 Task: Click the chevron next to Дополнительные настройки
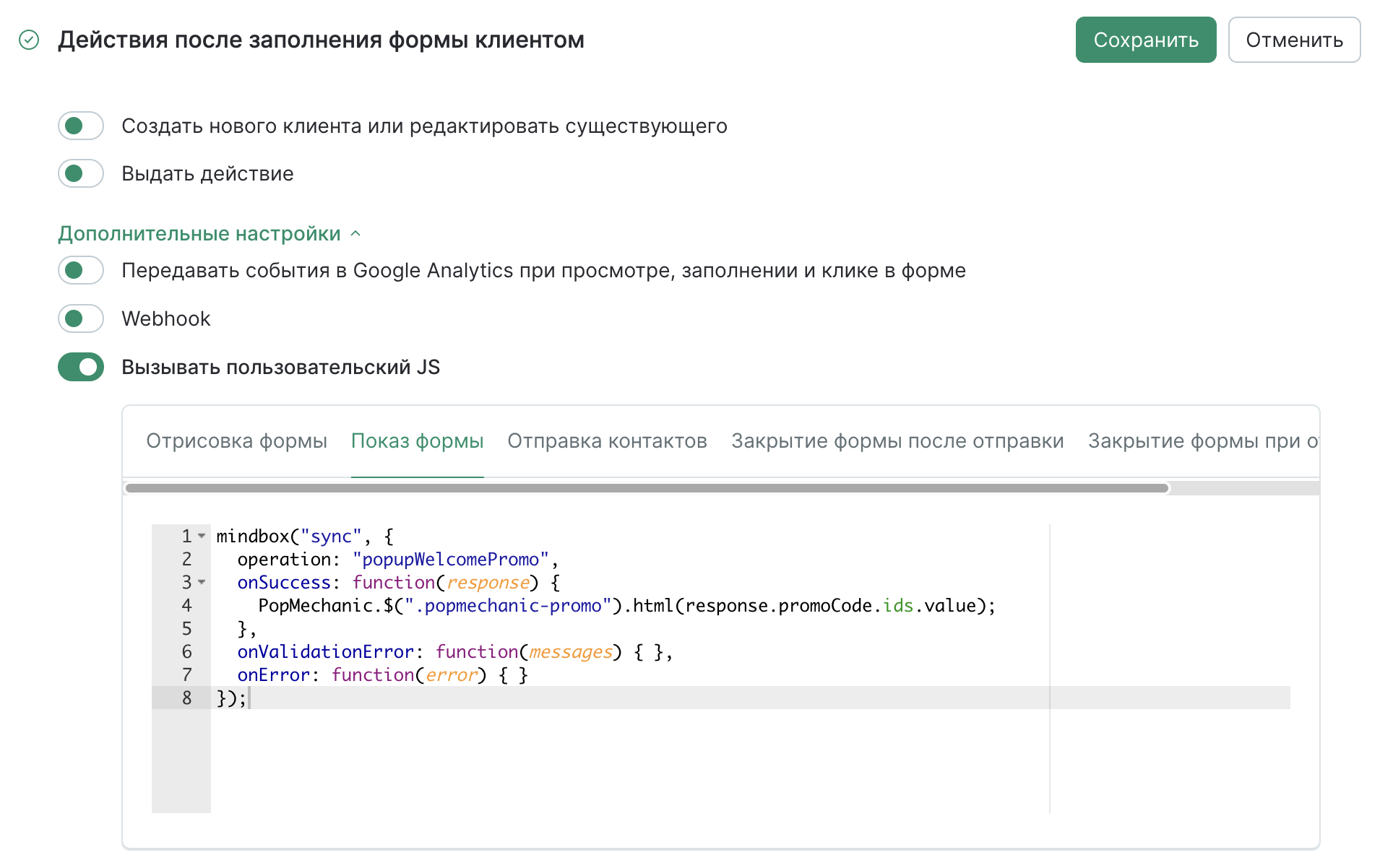click(355, 233)
